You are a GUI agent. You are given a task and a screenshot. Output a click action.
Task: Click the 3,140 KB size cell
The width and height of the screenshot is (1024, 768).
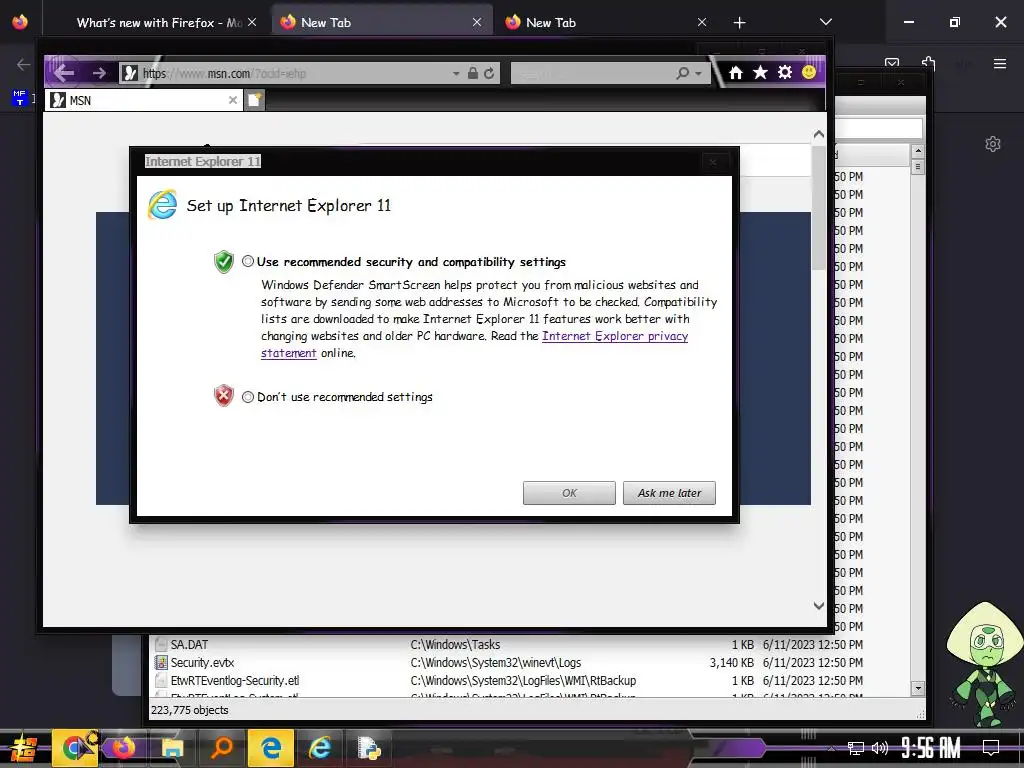point(731,663)
